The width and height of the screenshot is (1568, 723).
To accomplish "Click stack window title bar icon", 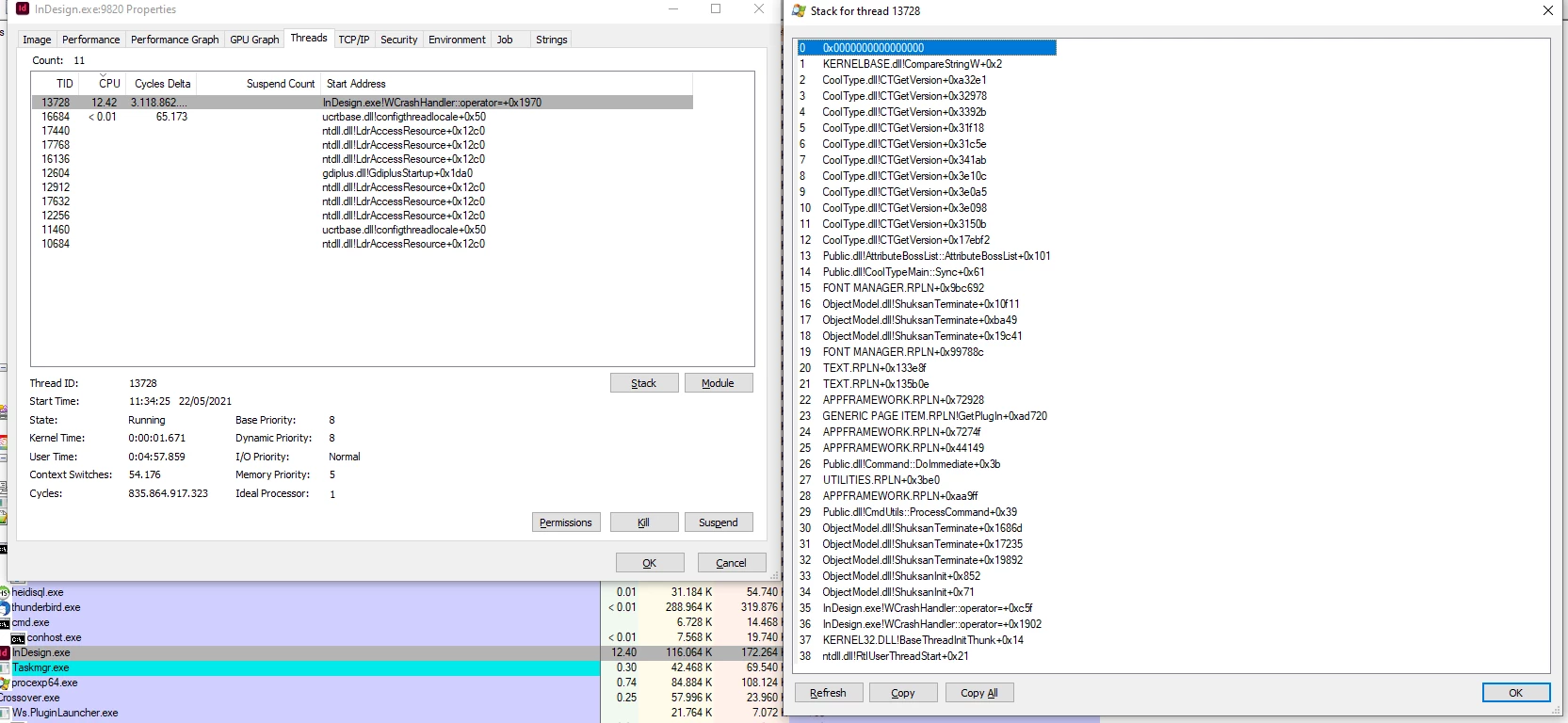I will tap(800, 10).
